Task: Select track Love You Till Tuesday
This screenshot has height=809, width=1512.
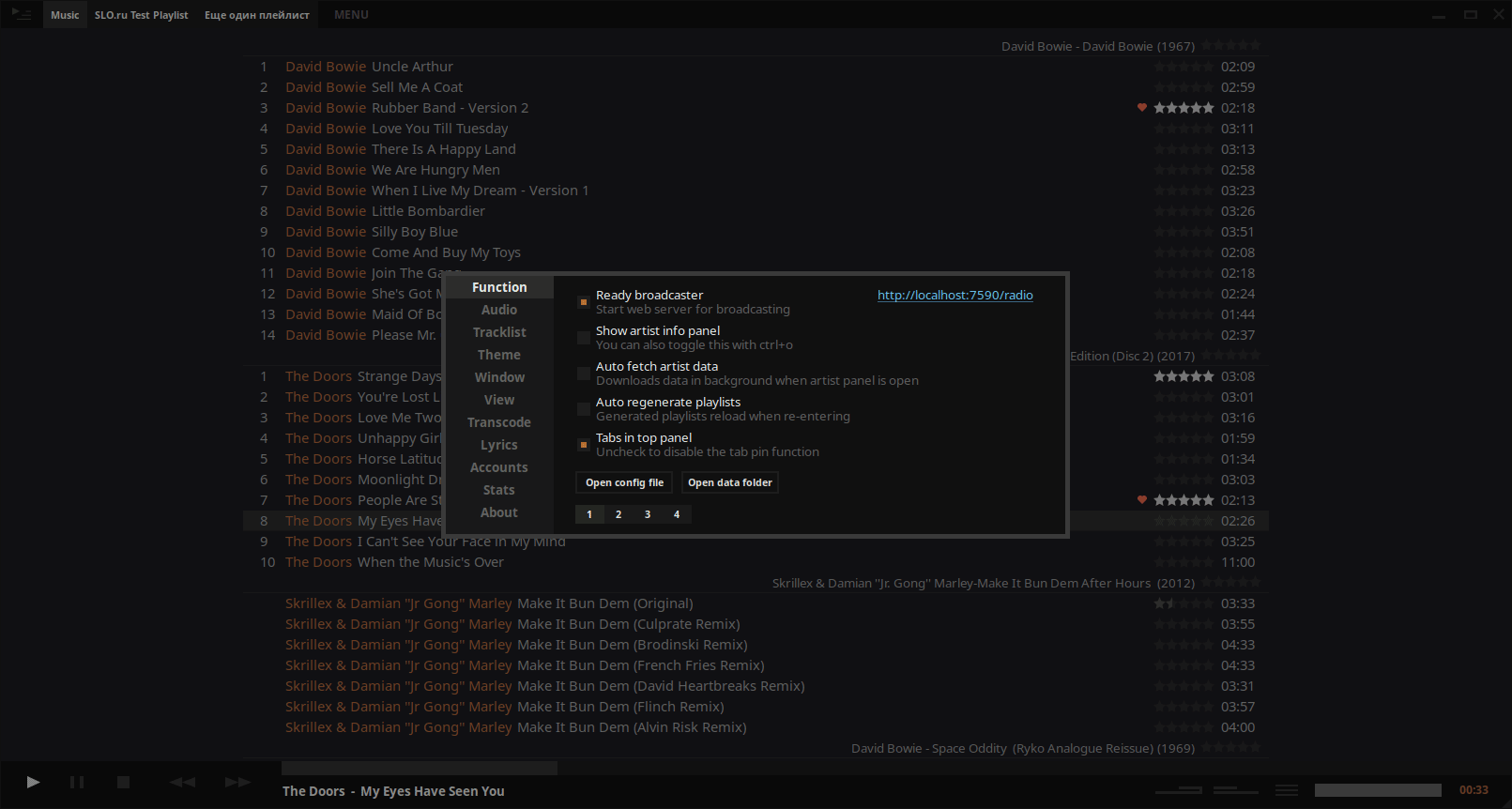Action: (x=756, y=129)
